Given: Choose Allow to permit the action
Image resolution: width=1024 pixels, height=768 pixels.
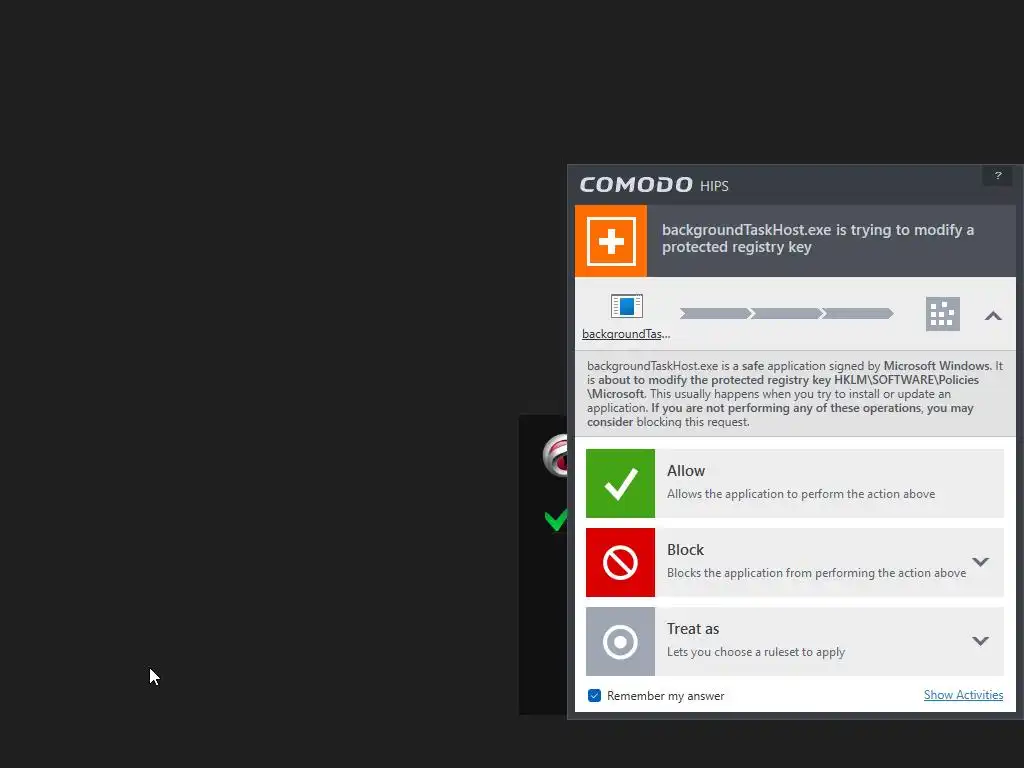Looking at the screenshot, I should [794, 483].
